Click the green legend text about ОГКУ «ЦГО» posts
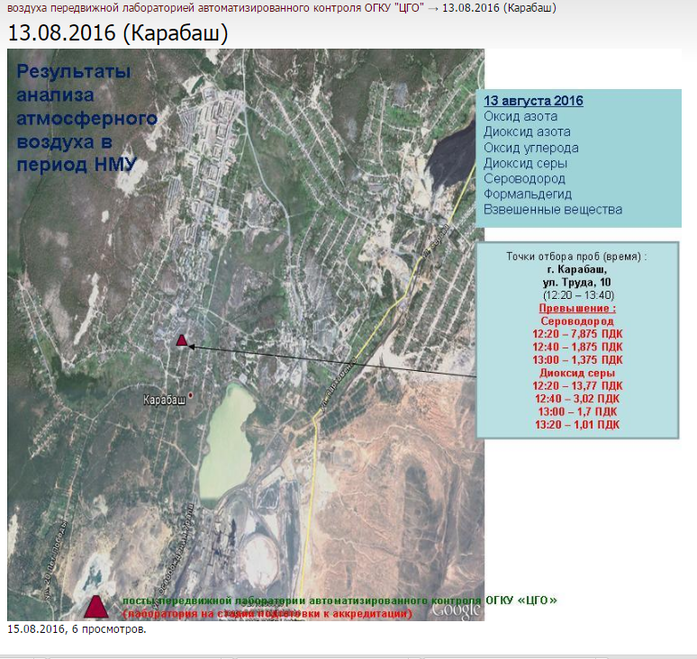 (339, 599)
